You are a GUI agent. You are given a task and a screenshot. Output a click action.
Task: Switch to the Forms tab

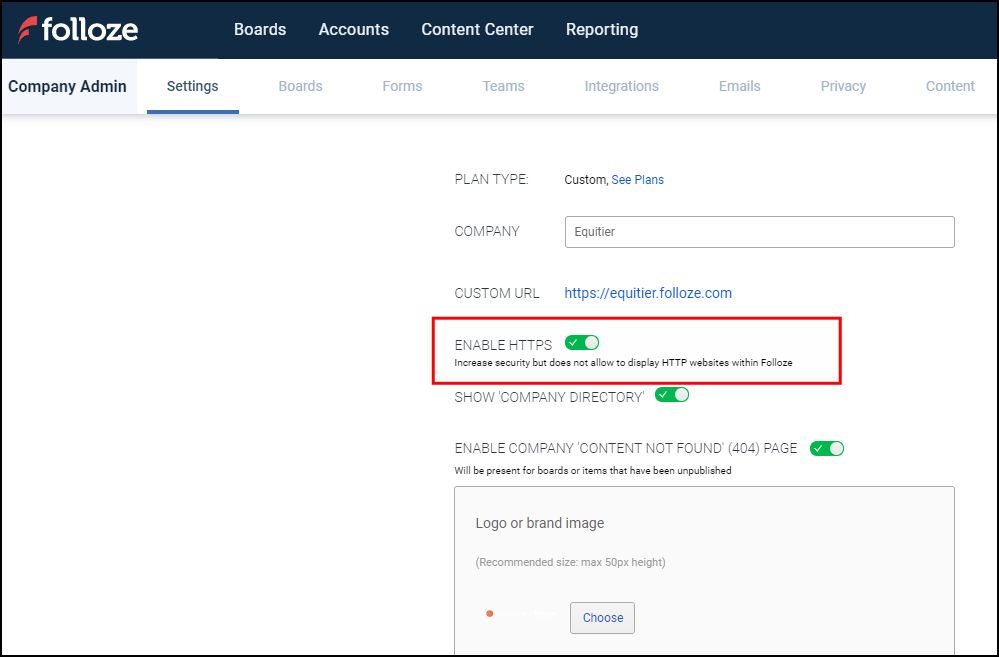point(402,86)
